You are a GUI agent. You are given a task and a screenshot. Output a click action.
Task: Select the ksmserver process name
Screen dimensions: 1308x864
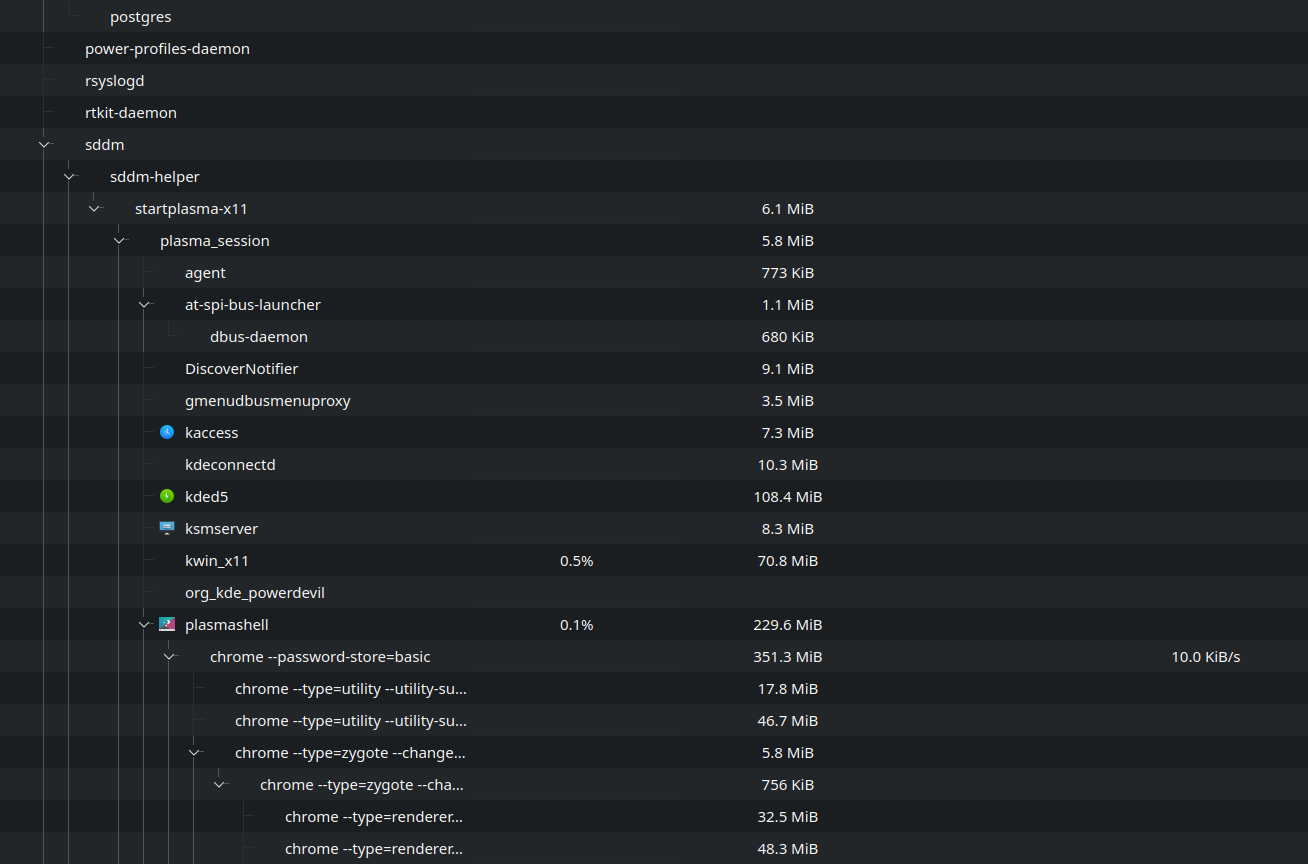[x=222, y=528]
